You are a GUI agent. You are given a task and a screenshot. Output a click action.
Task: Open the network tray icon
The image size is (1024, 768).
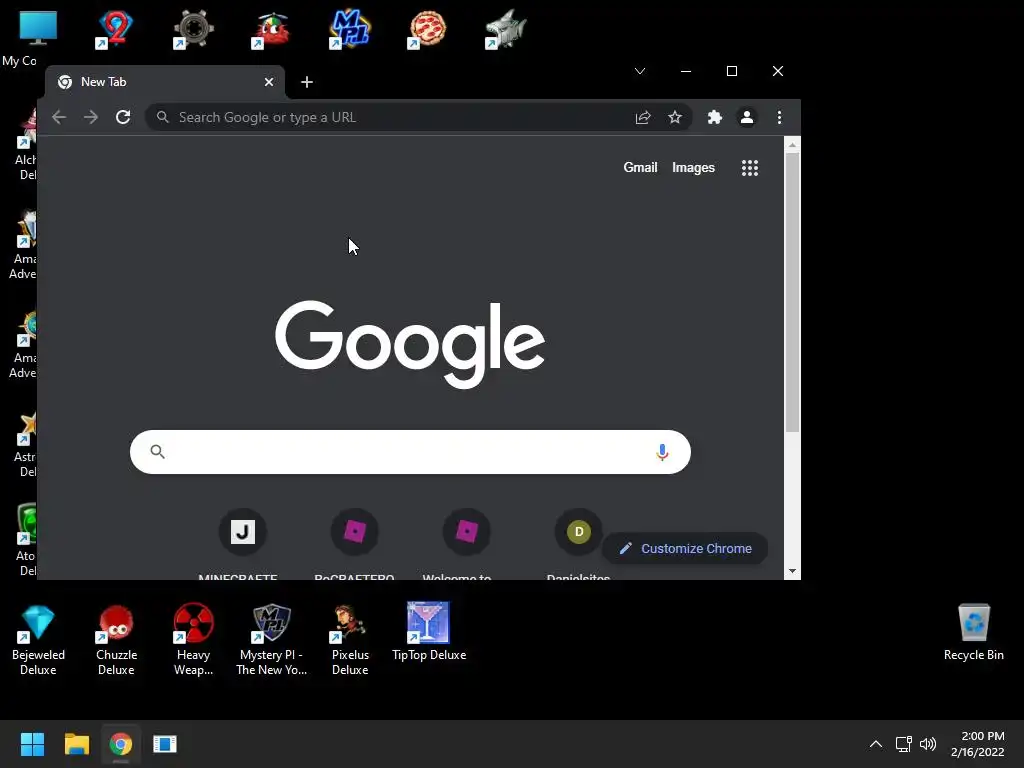tap(904, 744)
